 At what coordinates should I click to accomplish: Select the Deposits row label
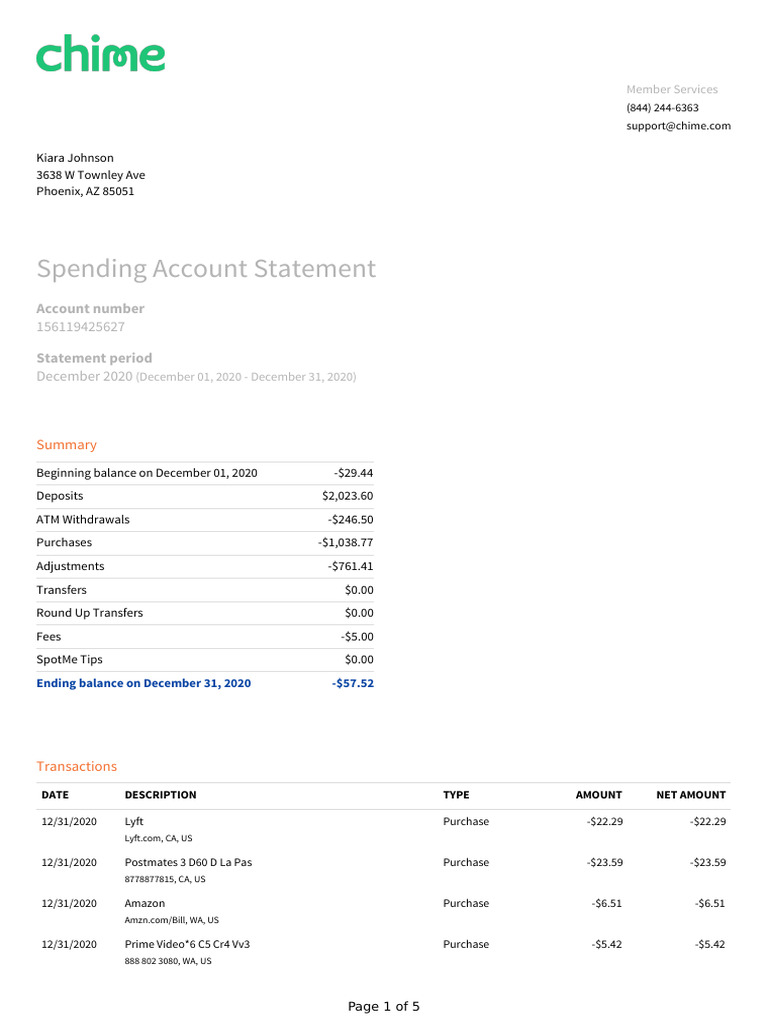(60, 496)
